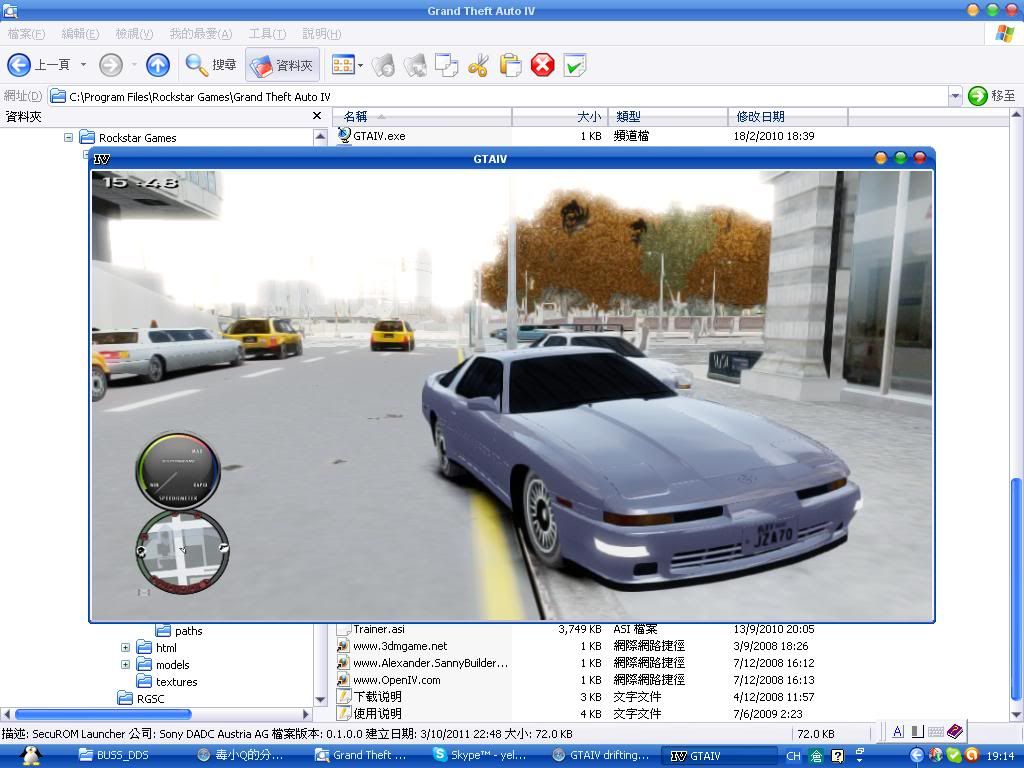Screen dimensions: 1024x768
Task: Toggle the Folders (資料夾) pane button
Action: 283,65
